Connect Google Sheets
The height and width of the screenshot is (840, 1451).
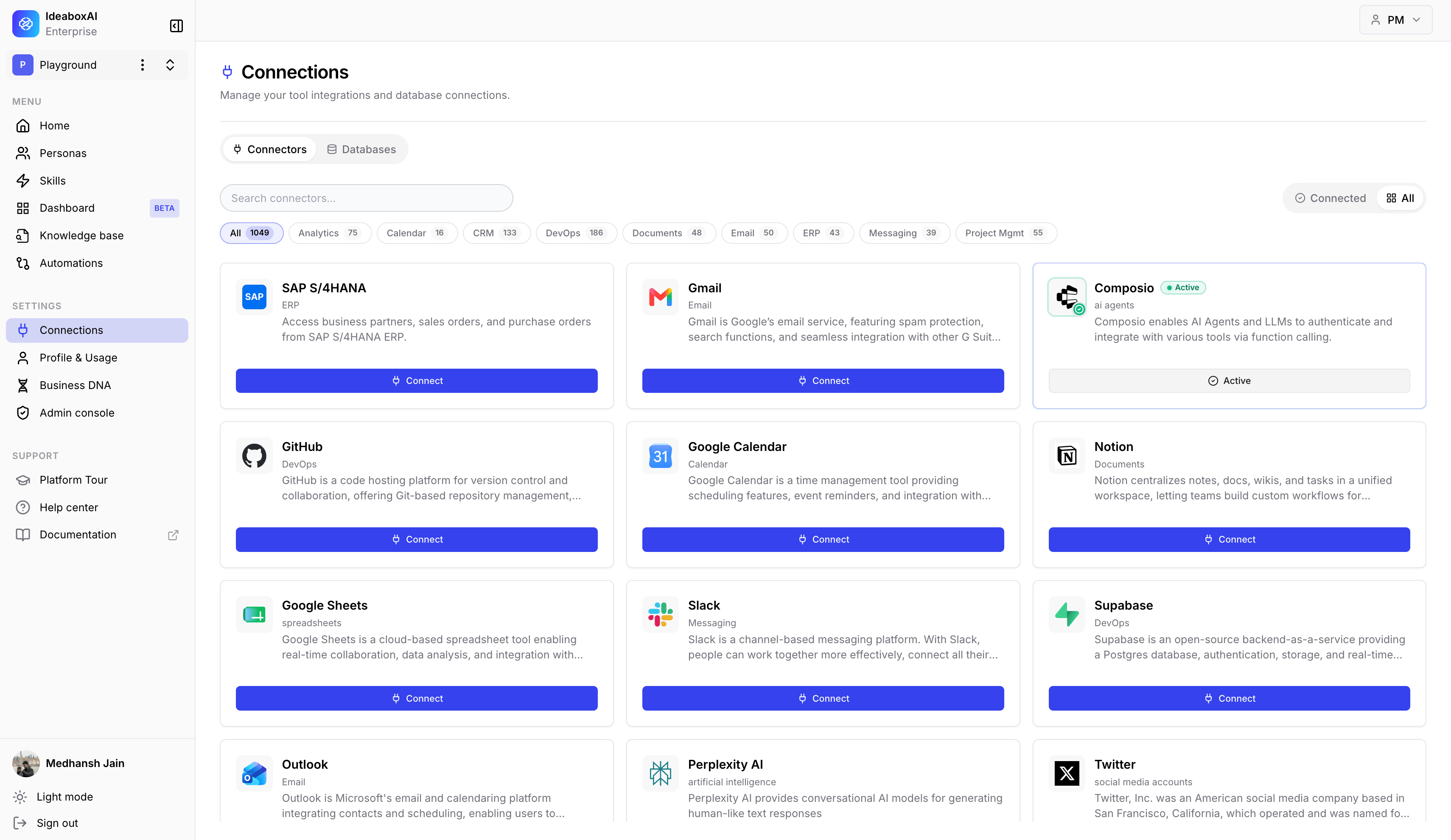coord(416,698)
